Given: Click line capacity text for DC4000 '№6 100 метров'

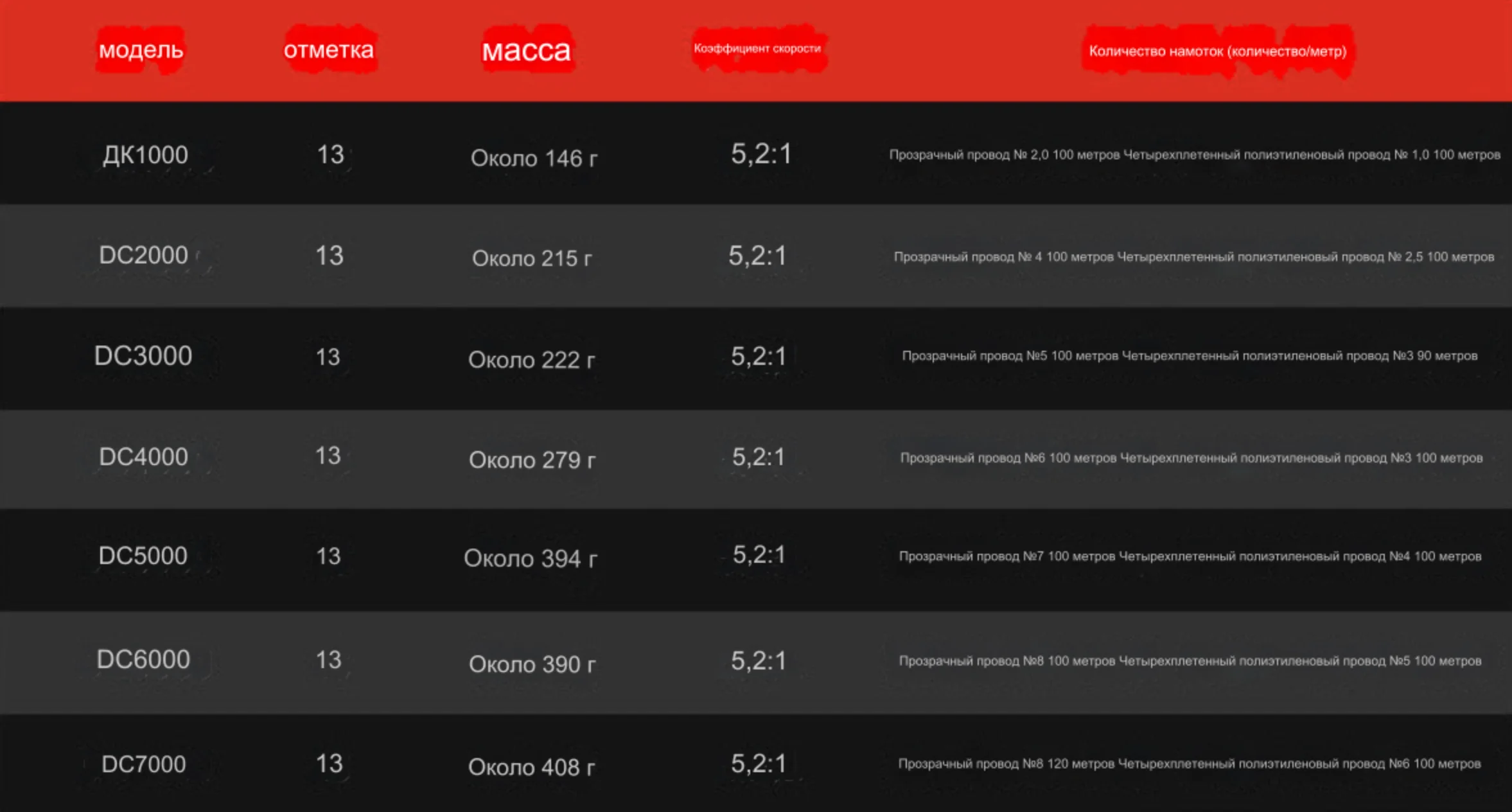Looking at the screenshot, I should pos(1070,458).
